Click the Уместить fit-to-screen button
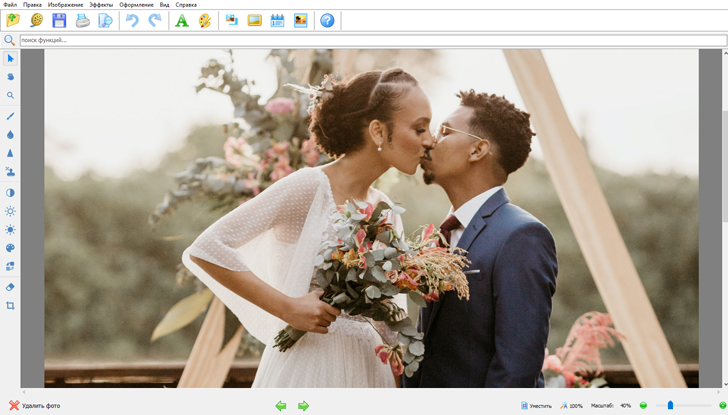The width and height of the screenshot is (728, 415). (x=536, y=405)
